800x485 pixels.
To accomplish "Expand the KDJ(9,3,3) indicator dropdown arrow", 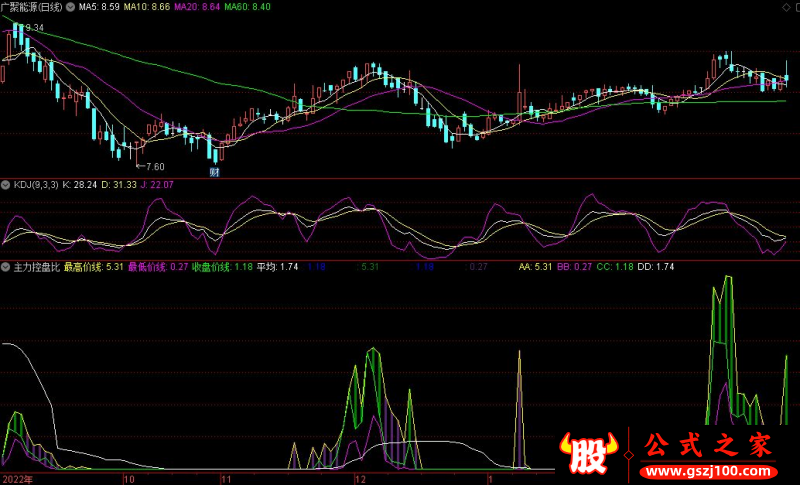I will coord(5,185).
